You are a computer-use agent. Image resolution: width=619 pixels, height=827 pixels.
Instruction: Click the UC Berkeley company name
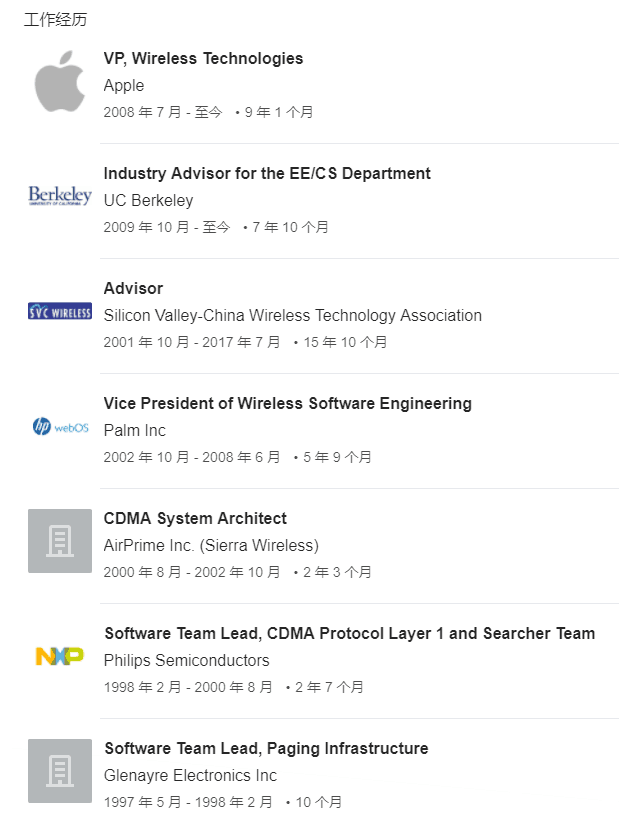(149, 200)
